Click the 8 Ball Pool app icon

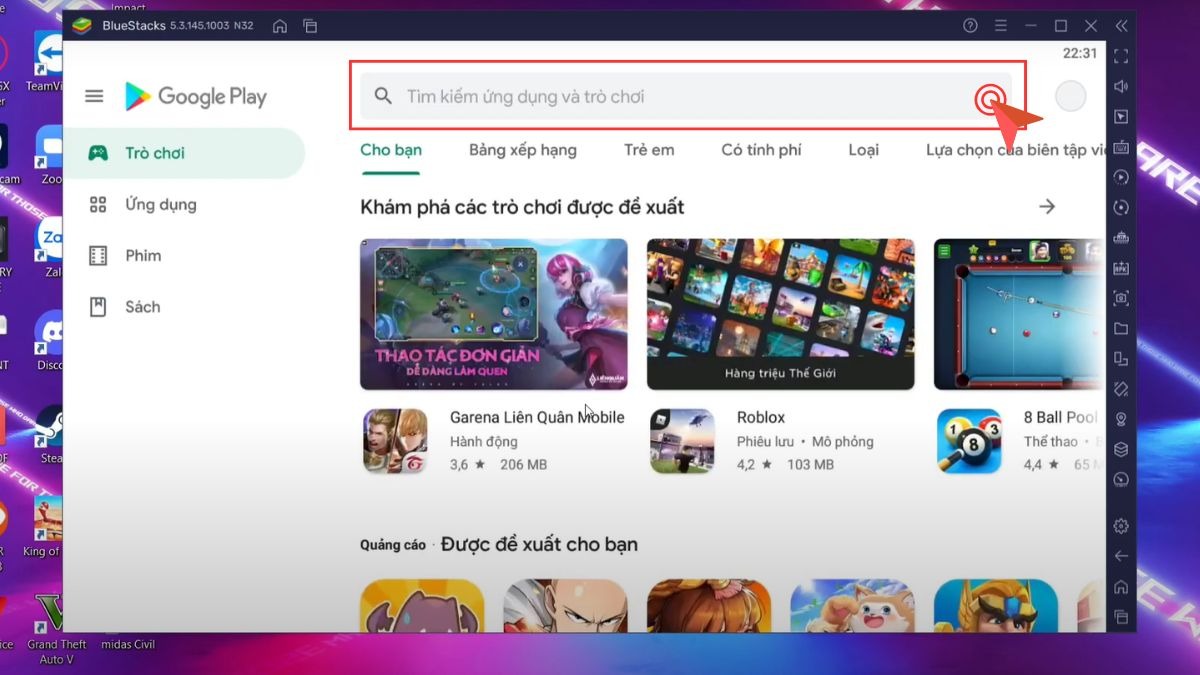(969, 441)
